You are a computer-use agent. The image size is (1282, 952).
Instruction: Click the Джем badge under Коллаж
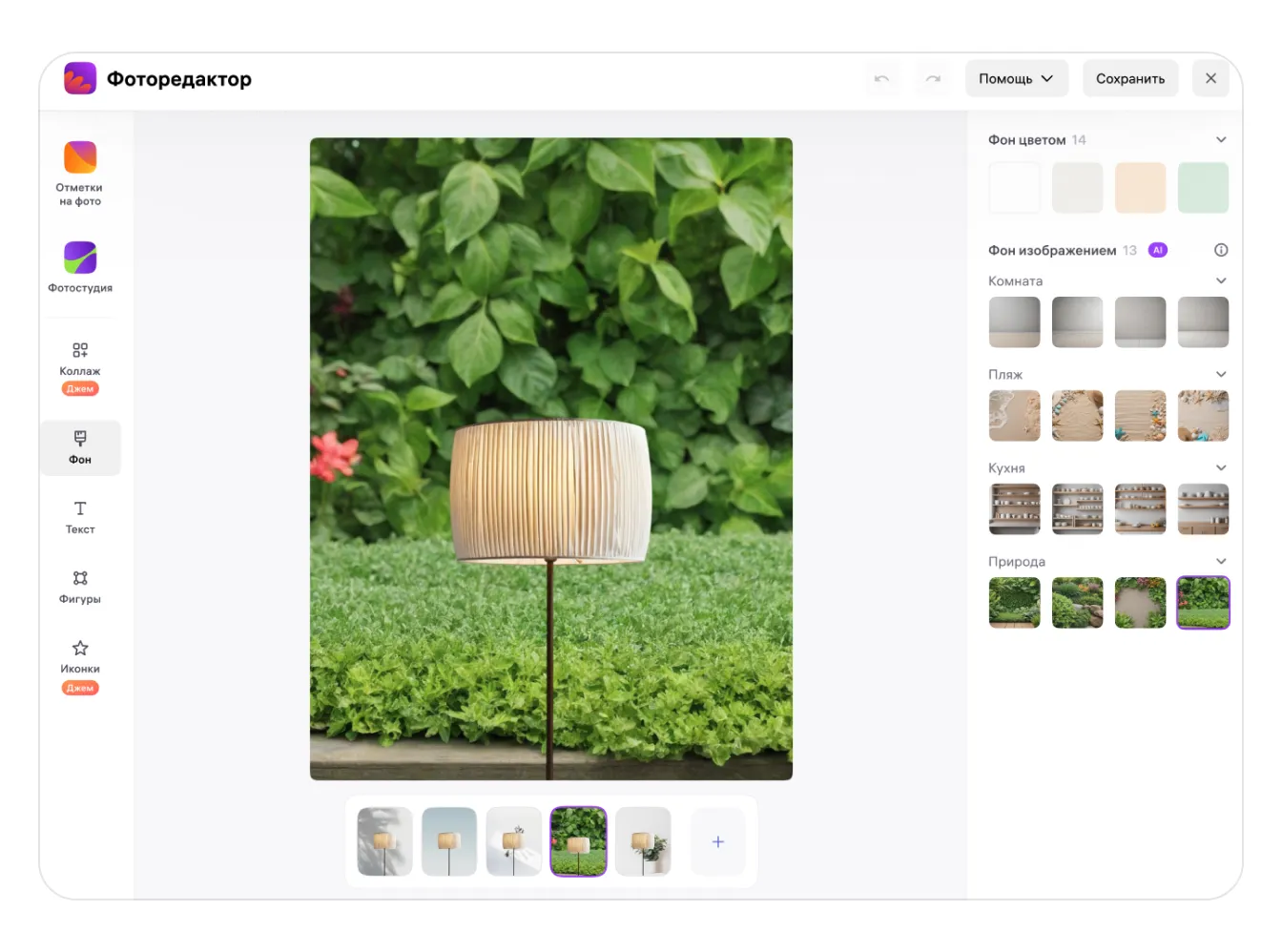click(80, 388)
